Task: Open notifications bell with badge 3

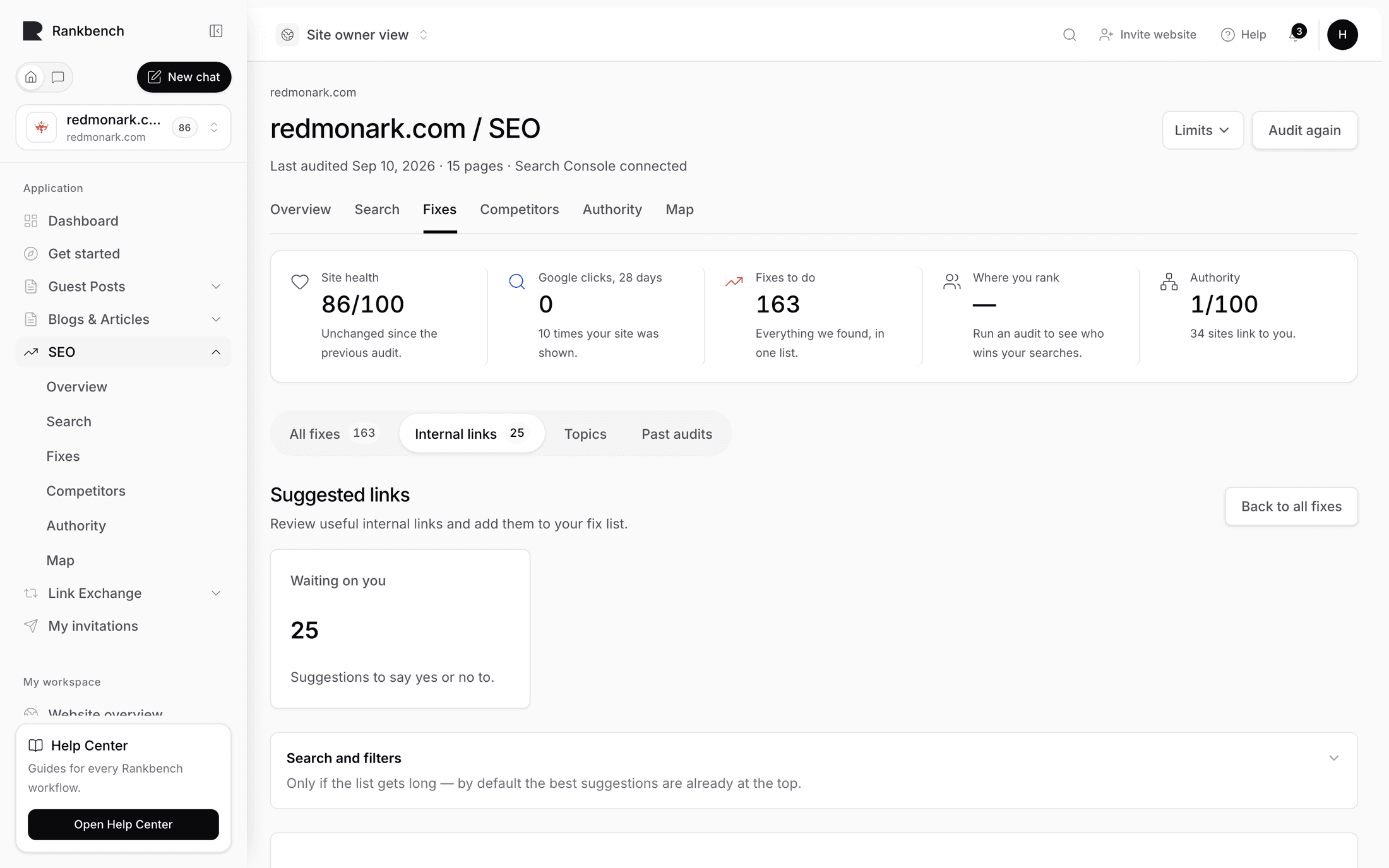Action: (1296, 34)
